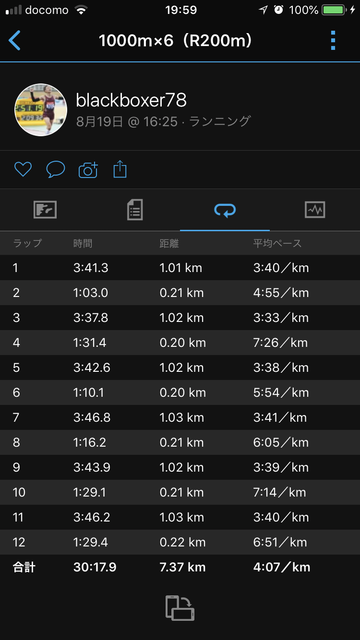360x640 pixels.
Task: Select the laps tab icon
Action: click(225, 210)
